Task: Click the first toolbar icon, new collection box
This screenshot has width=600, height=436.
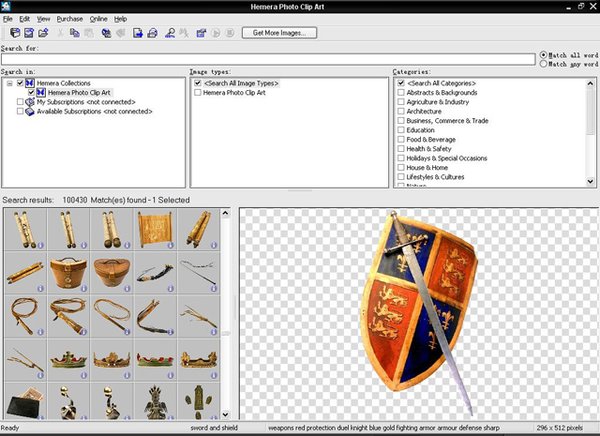Action: tap(15, 33)
